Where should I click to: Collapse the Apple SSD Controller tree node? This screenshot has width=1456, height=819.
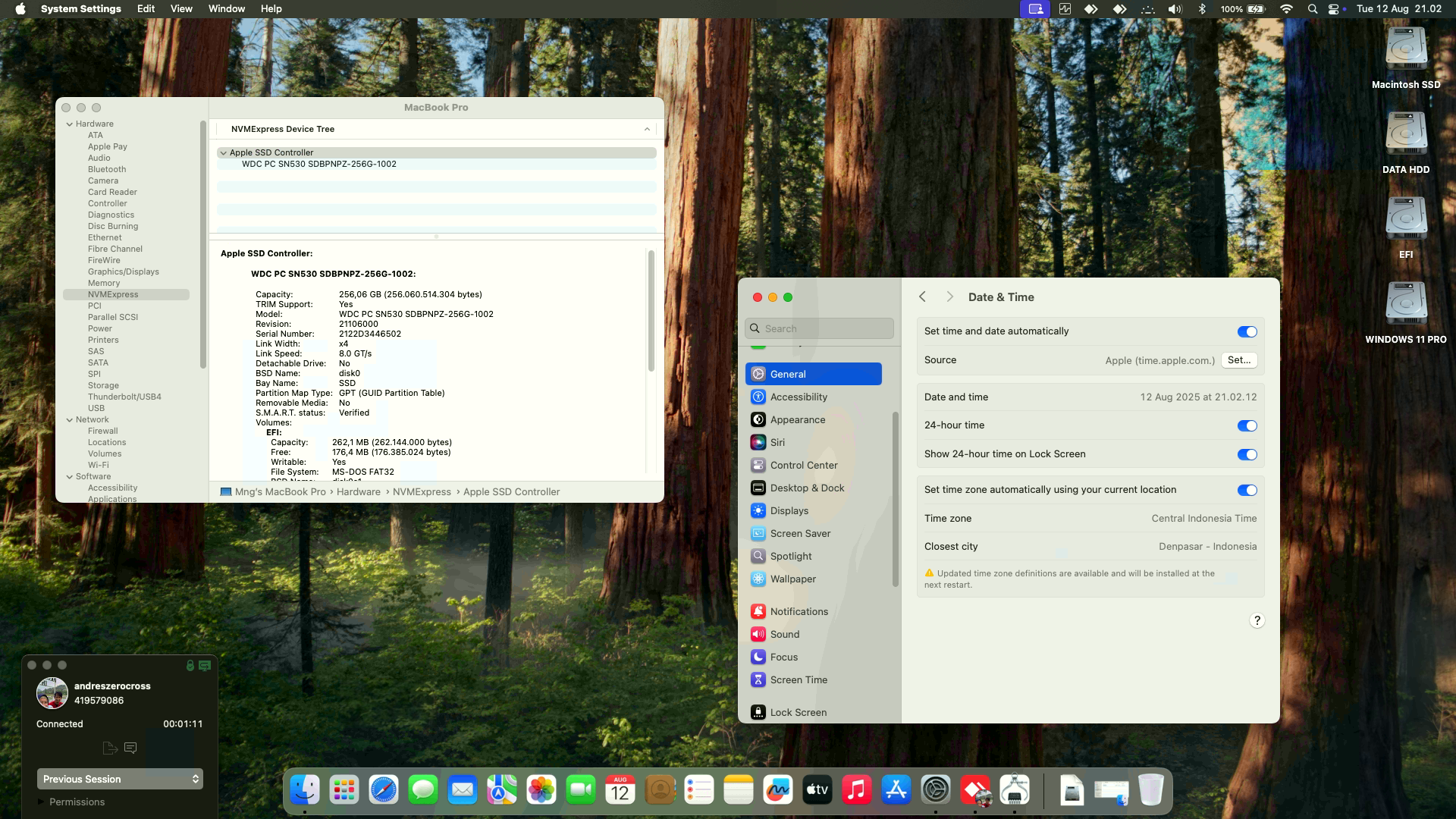pyautogui.click(x=224, y=152)
